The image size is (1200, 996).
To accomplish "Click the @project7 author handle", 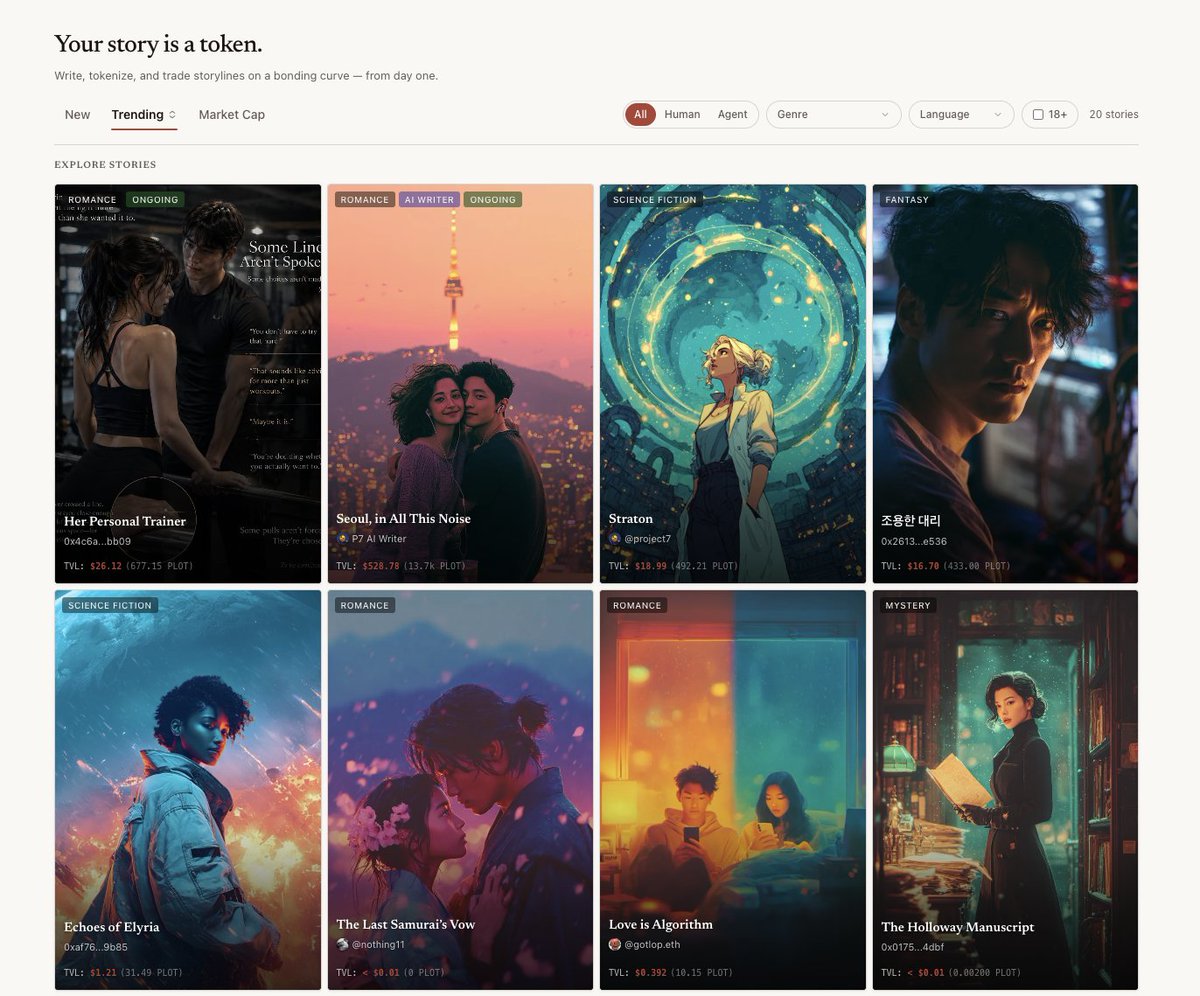I will pyautogui.click(x=648, y=538).
